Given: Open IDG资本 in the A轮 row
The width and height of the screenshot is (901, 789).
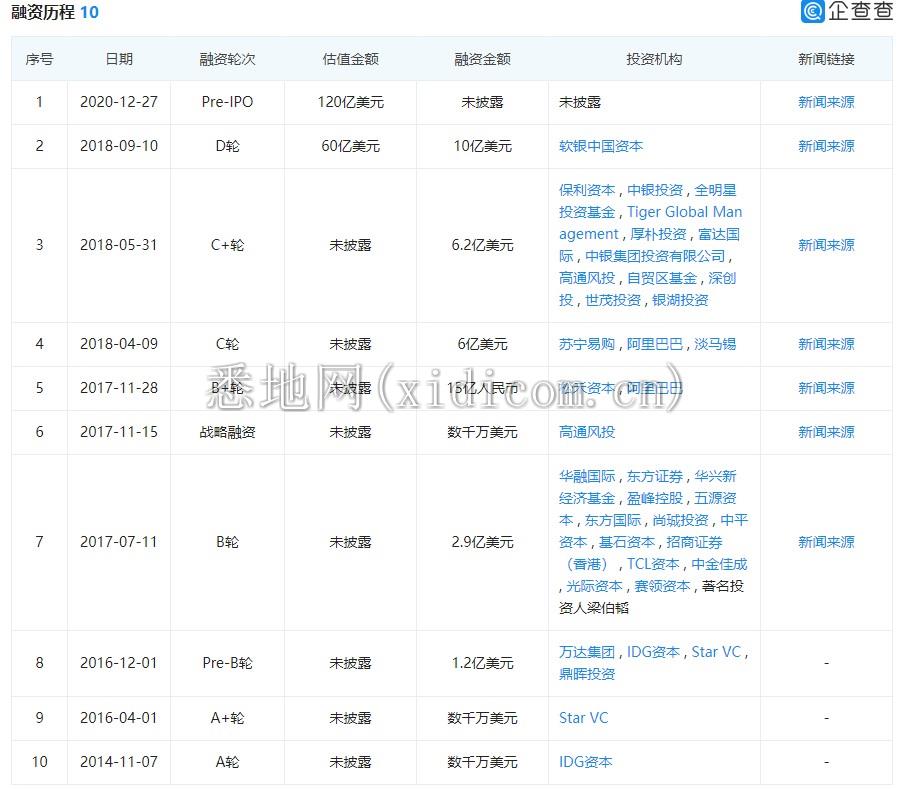Looking at the screenshot, I should (x=586, y=762).
